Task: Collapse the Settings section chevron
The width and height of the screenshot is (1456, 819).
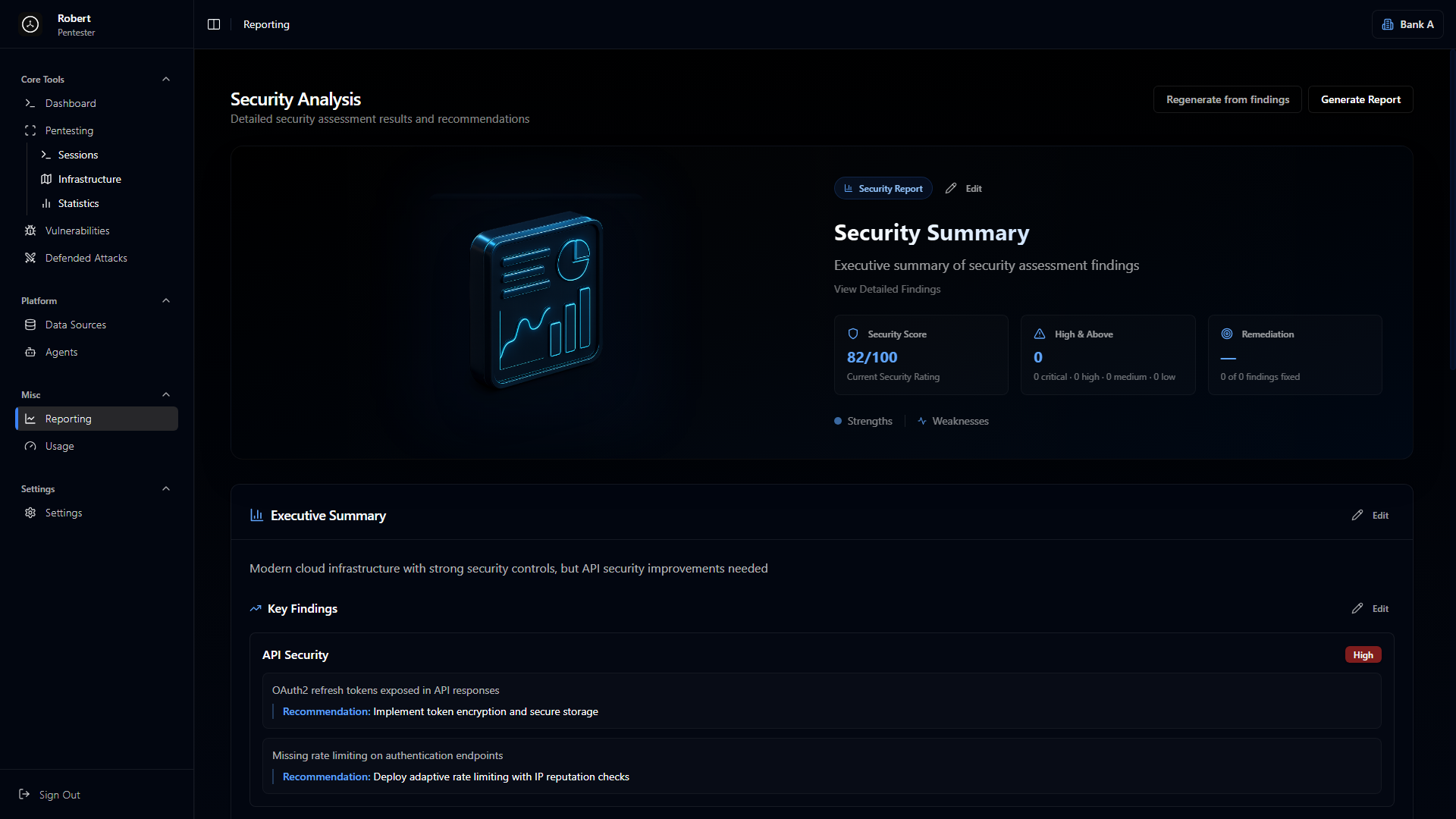Action: (x=166, y=488)
